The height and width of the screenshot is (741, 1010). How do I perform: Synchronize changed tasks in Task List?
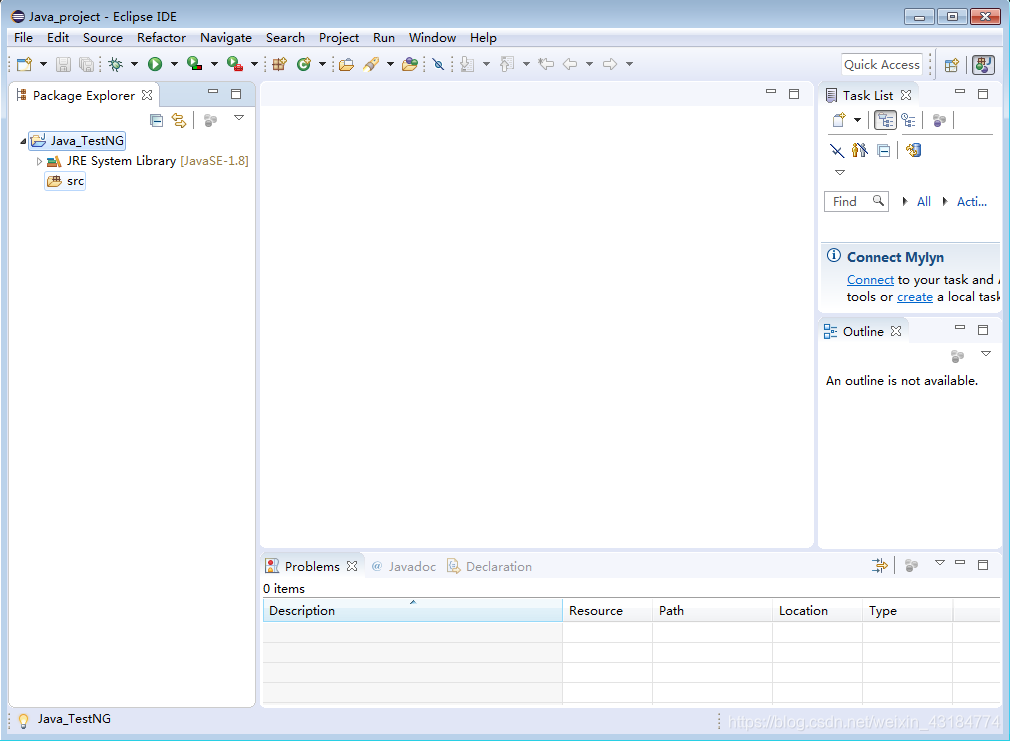pyautogui.click(x=913, y=150)
